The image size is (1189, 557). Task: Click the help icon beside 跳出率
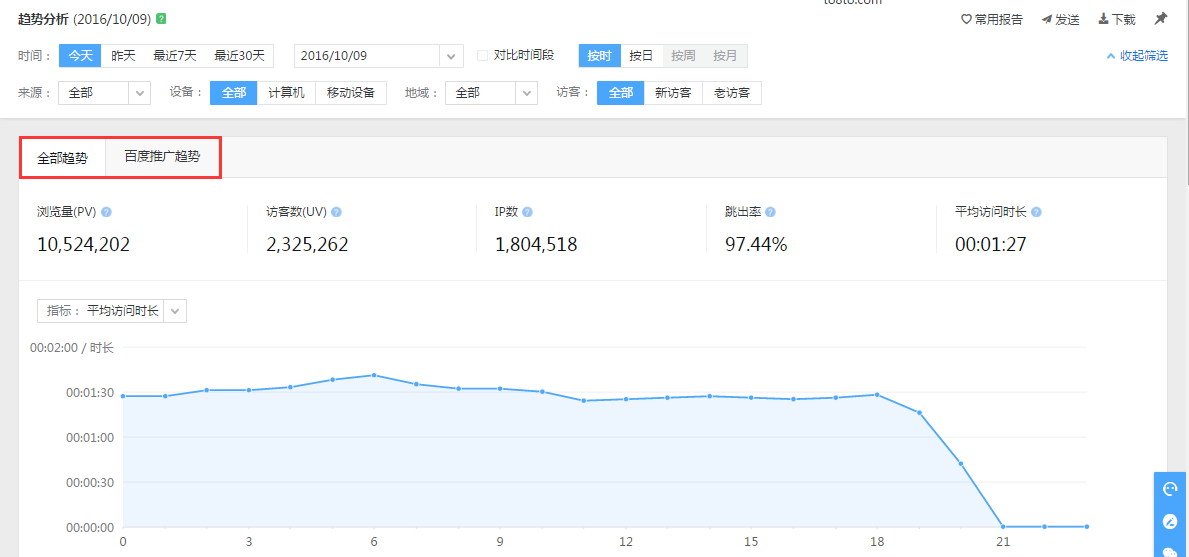coord(771,212)
